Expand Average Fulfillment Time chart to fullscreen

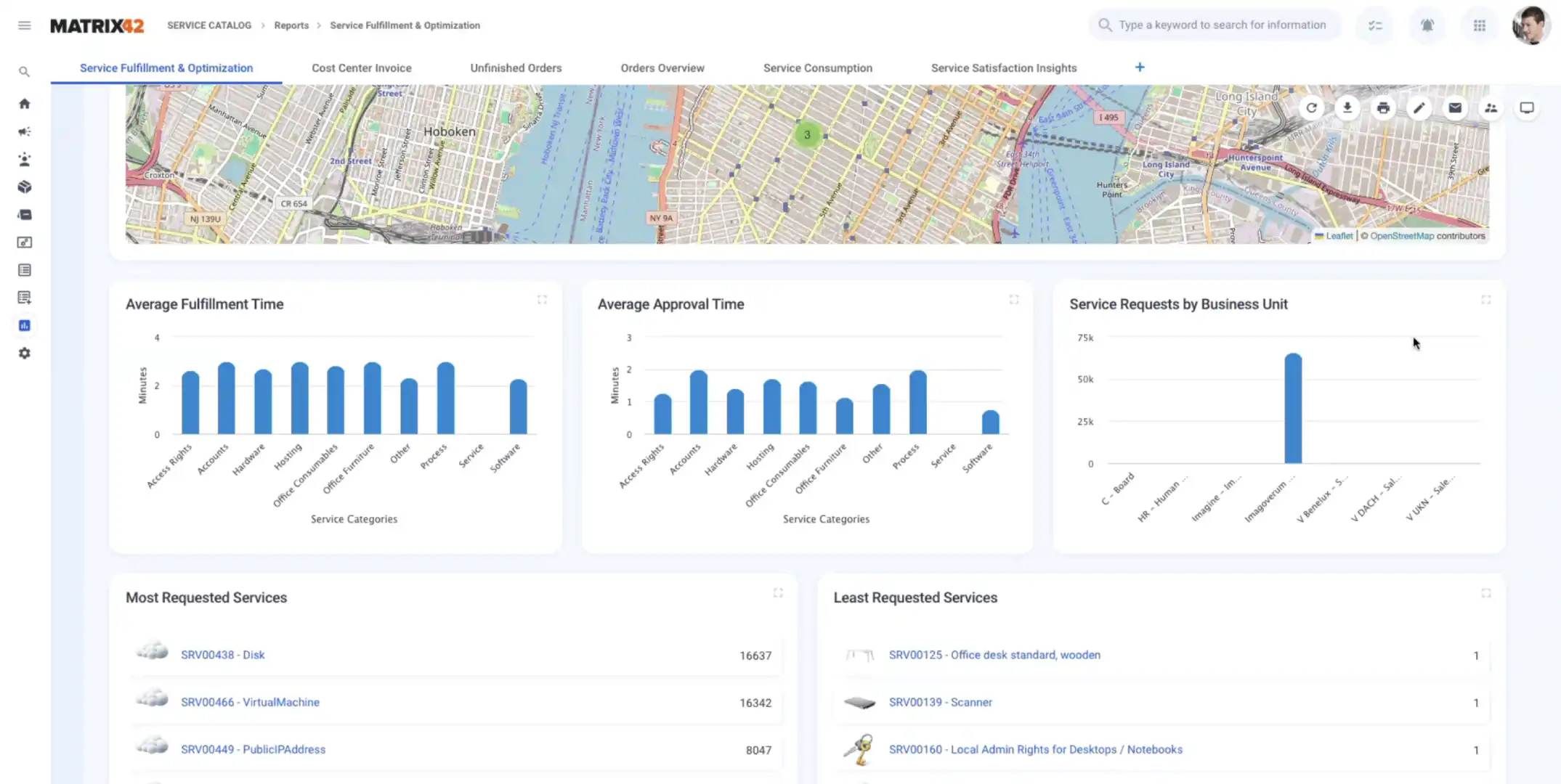click(542, 299)
